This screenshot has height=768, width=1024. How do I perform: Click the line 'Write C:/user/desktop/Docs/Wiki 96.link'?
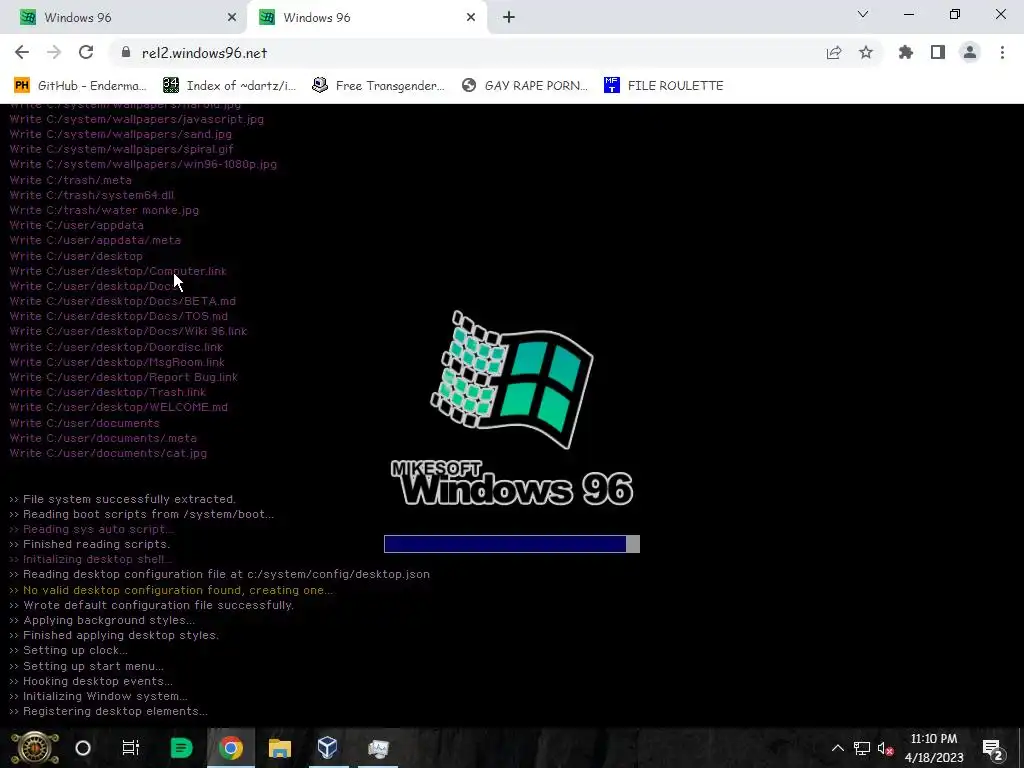(128, 331)
